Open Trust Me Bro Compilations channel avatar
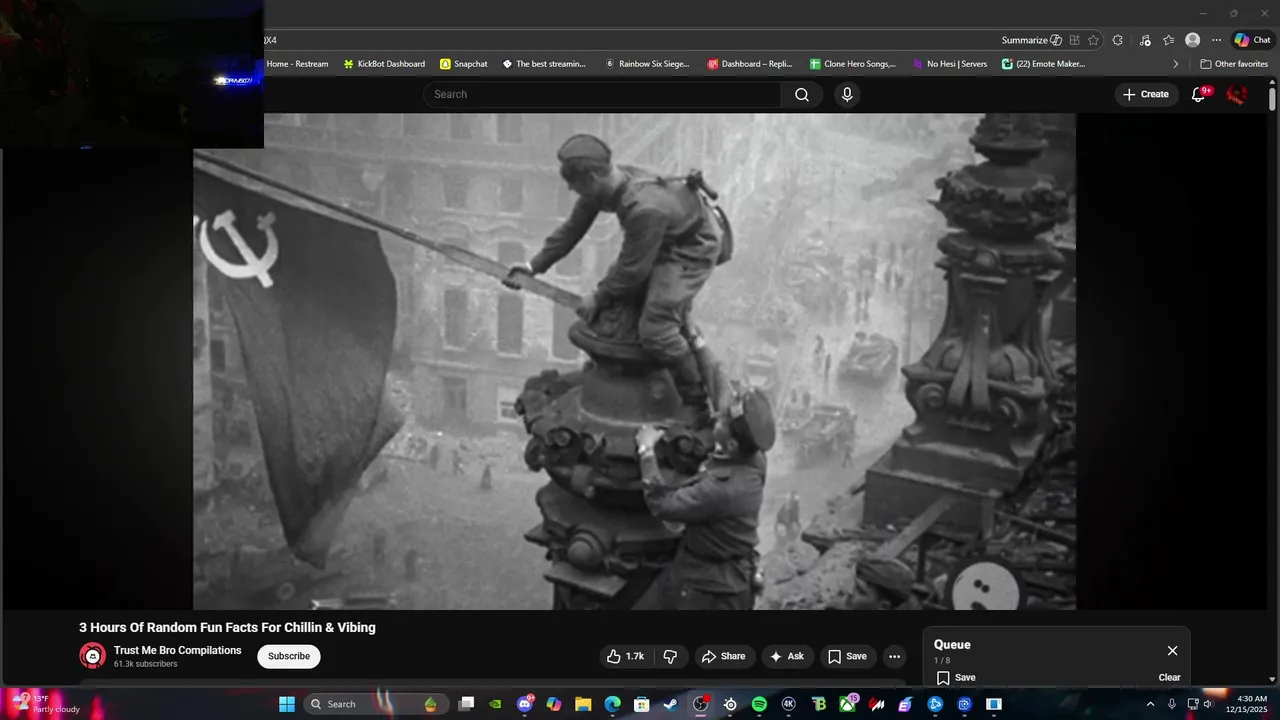 (x=92, y=656)
